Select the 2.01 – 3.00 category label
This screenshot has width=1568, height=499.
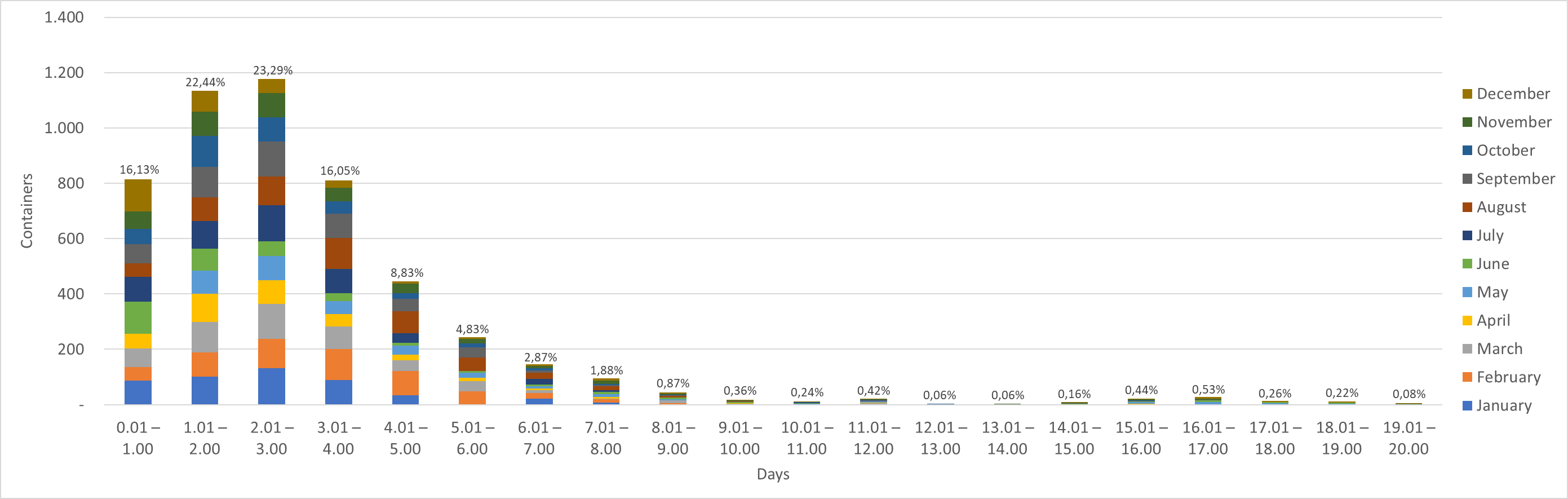tap(272, 438)
